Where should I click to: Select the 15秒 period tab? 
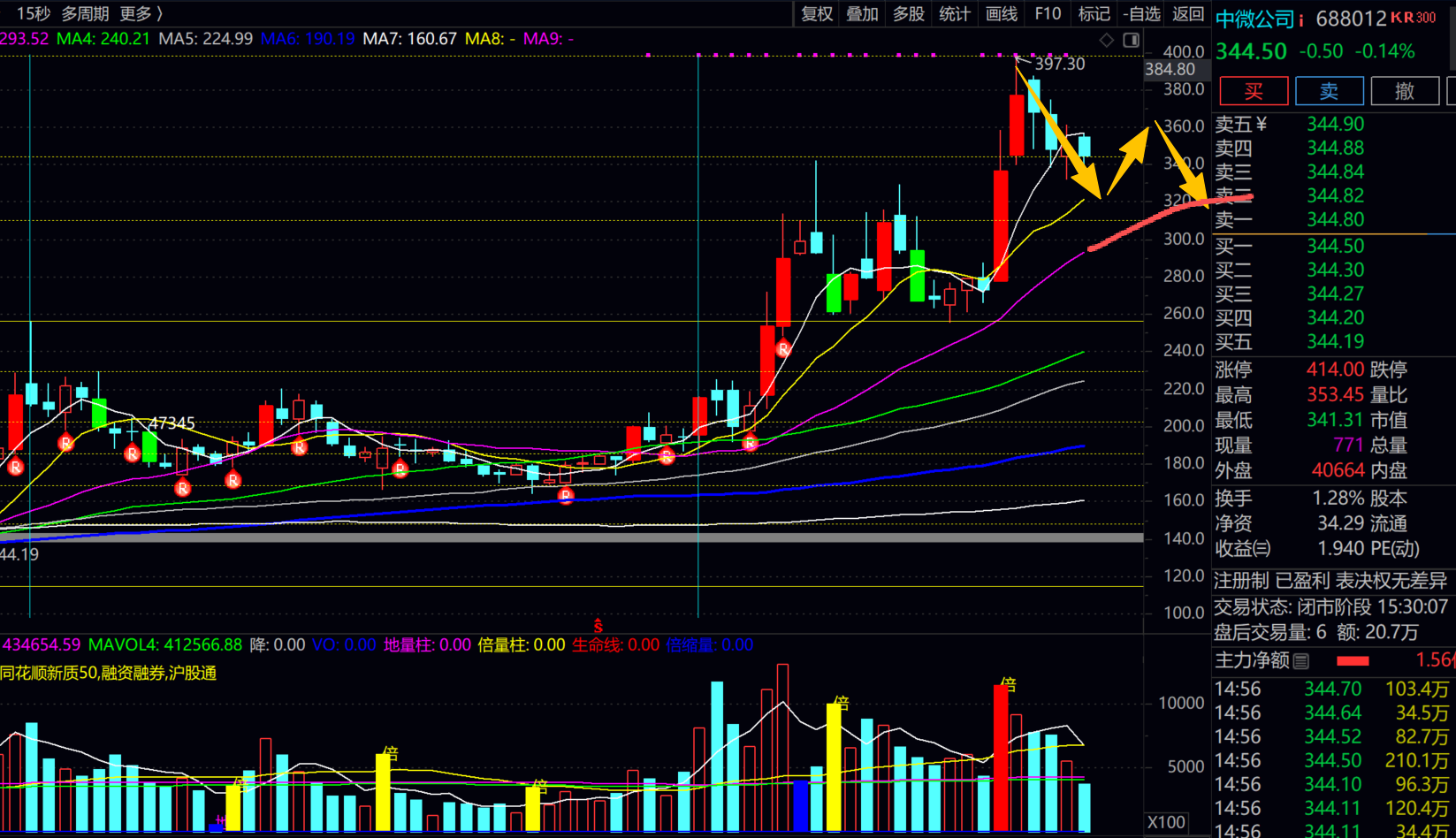click(34, 13)
